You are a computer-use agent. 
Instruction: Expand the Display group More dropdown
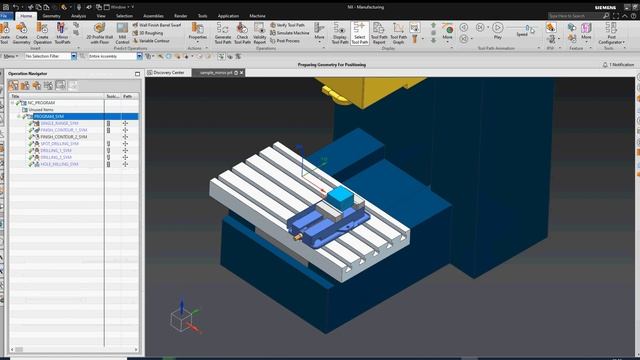447,33
